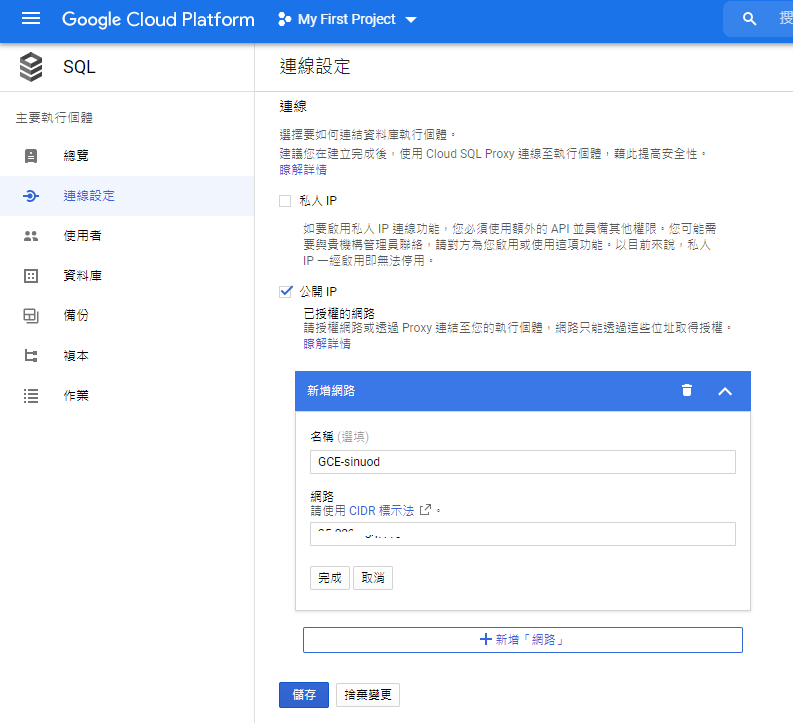
Task: Click the 主要執行個體 sidebar label
Action: click(x=54, y=118)
